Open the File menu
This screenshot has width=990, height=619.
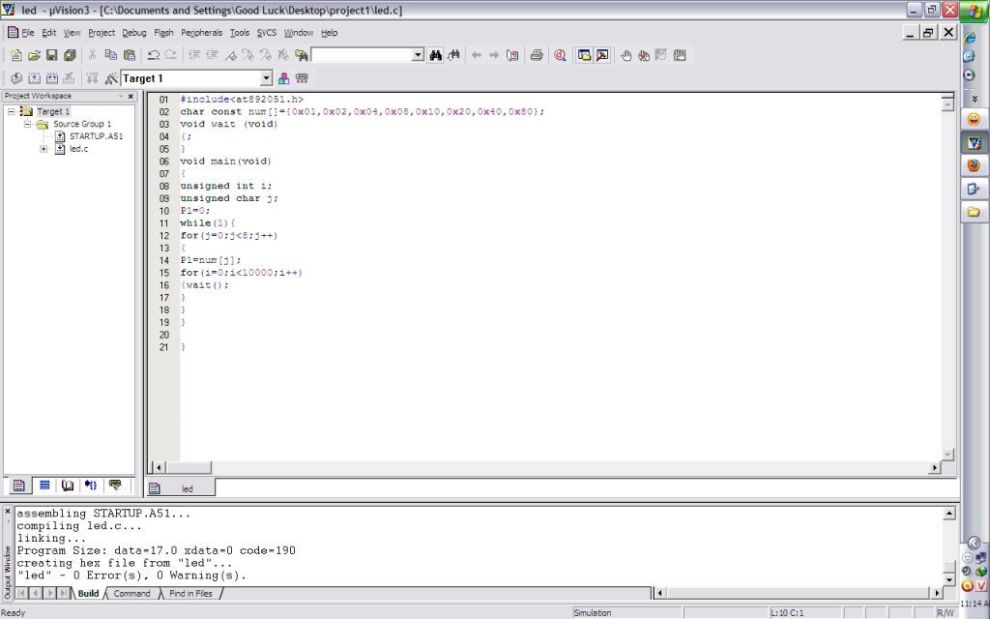28,33
